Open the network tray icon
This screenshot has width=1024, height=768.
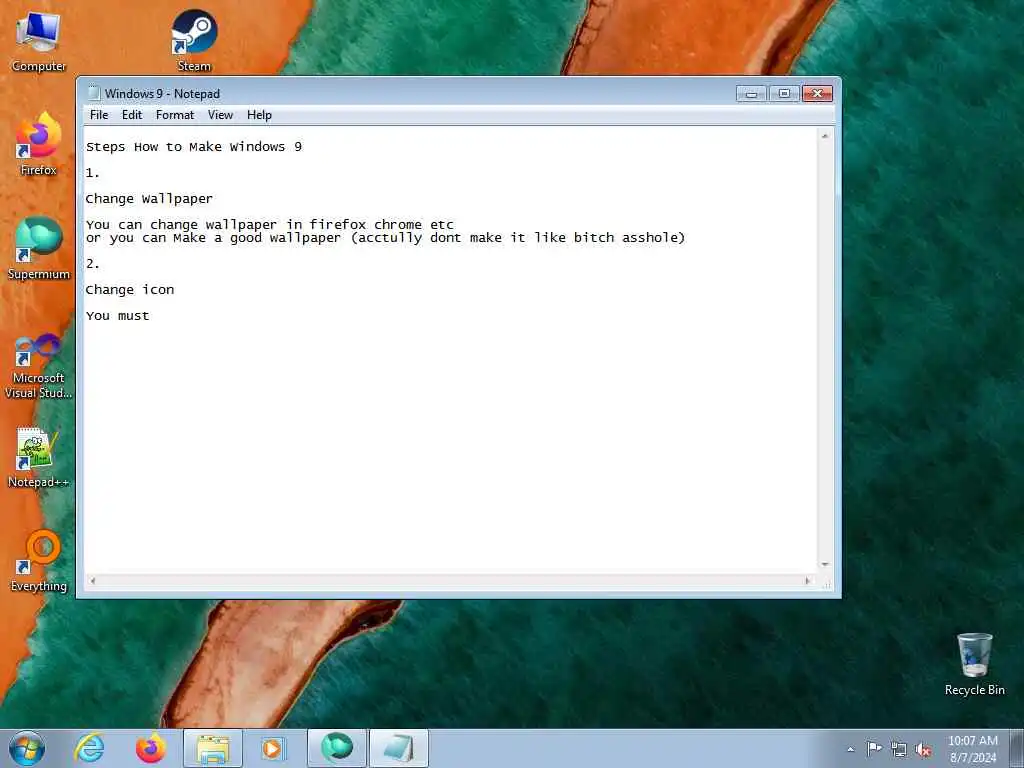pyautogui.click(x=899, y=750)
